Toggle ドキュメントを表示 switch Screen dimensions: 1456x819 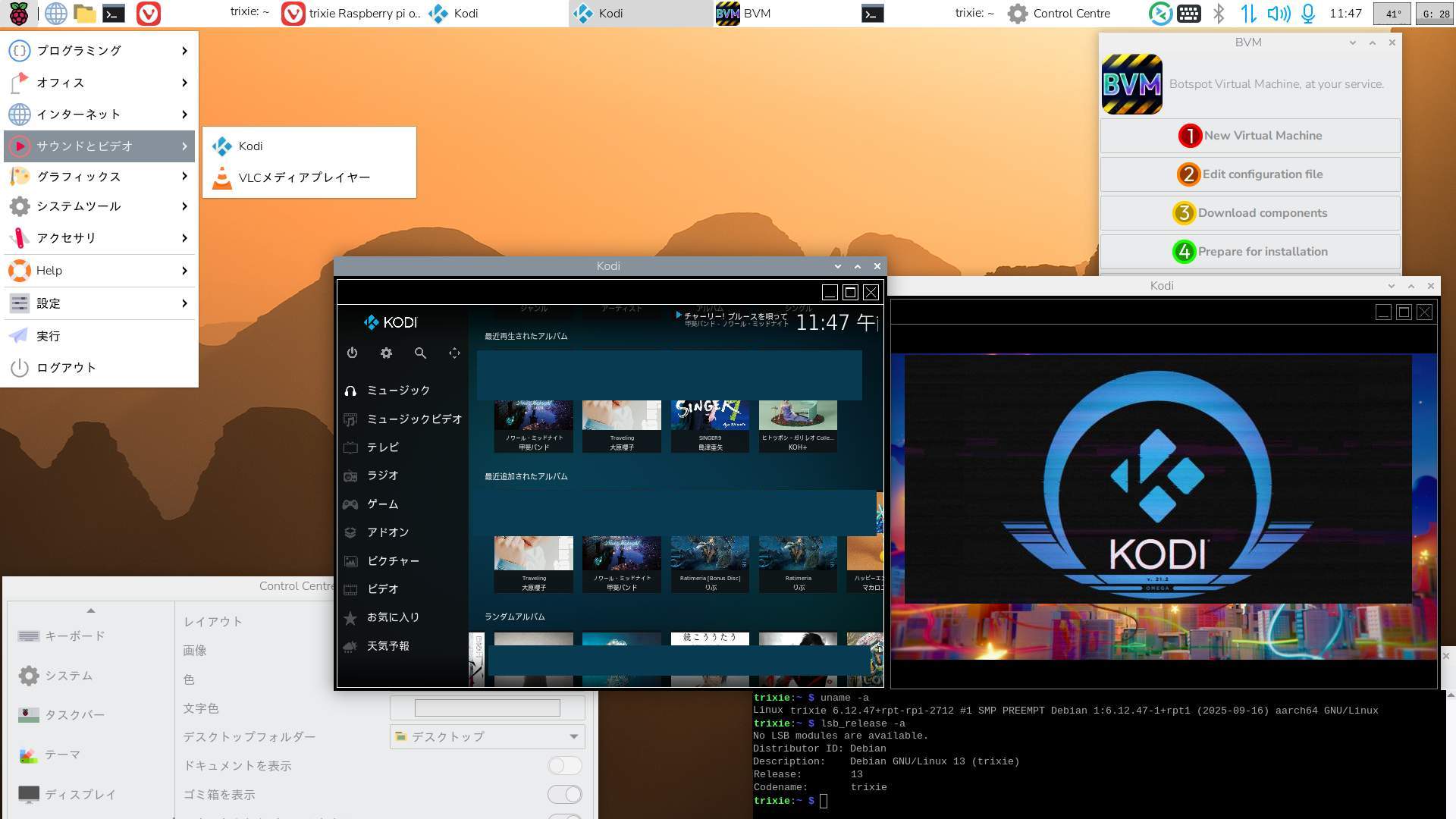coord(565,765)
